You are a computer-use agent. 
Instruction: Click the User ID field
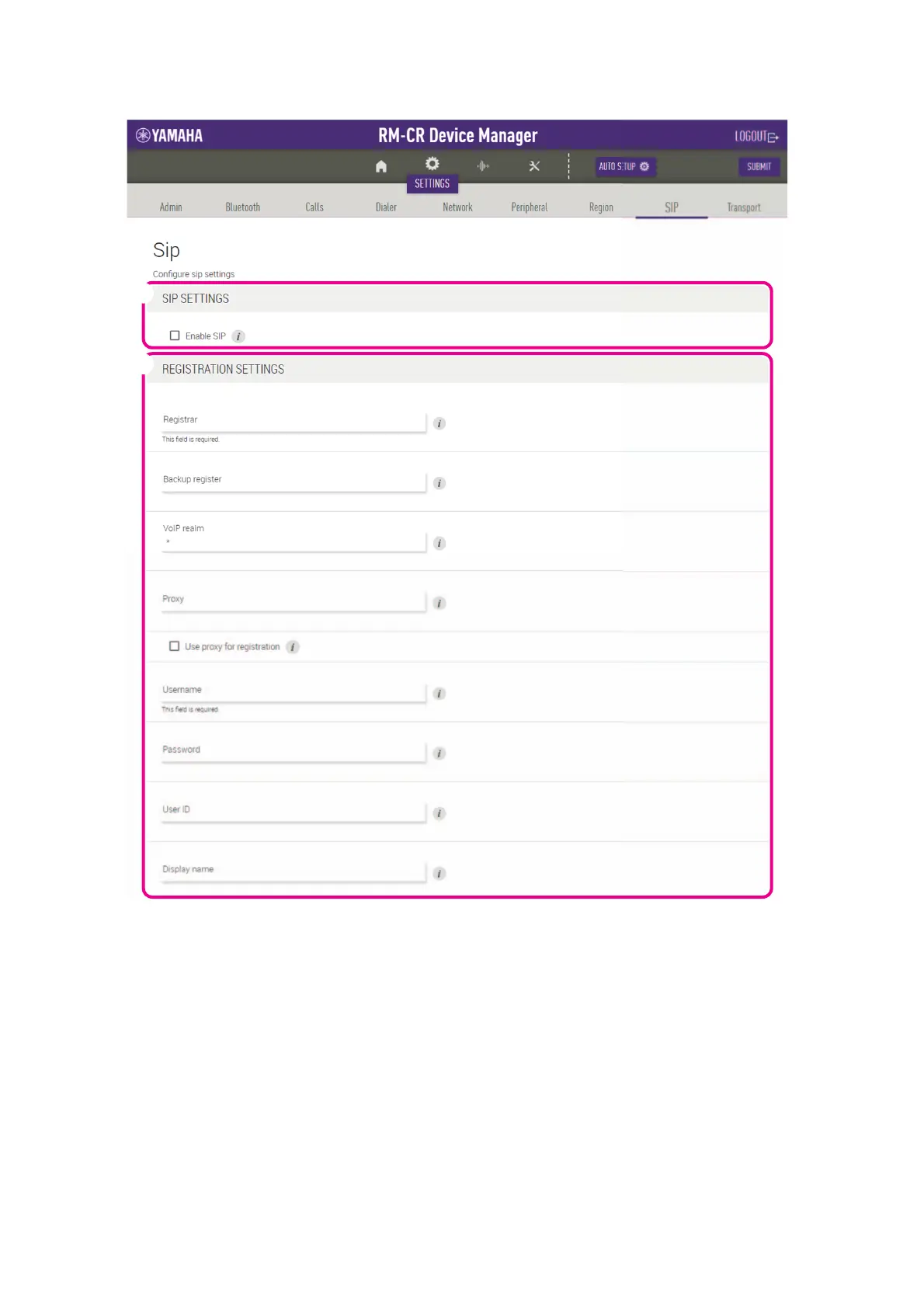click(x=294, y=812)
